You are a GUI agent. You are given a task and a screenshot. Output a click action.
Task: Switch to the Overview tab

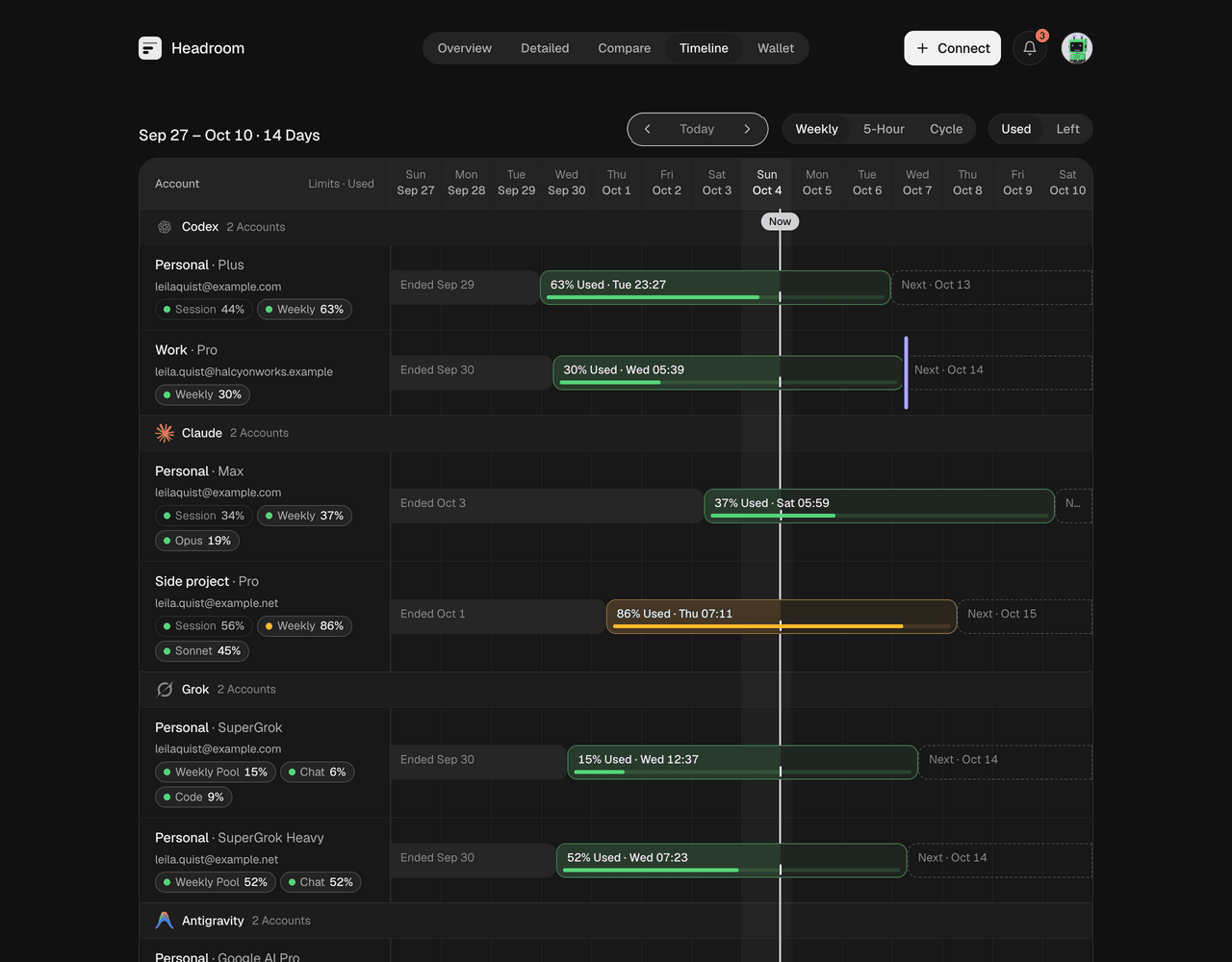tap(465, 48)
